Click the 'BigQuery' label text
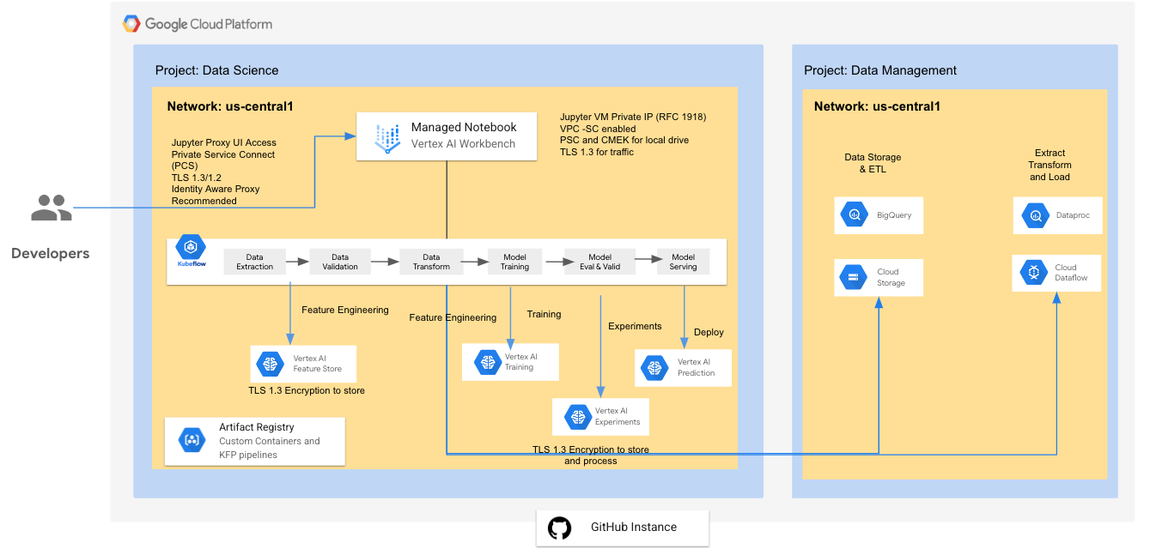The height and width of the screenshot is (555, 1150). 892,216
